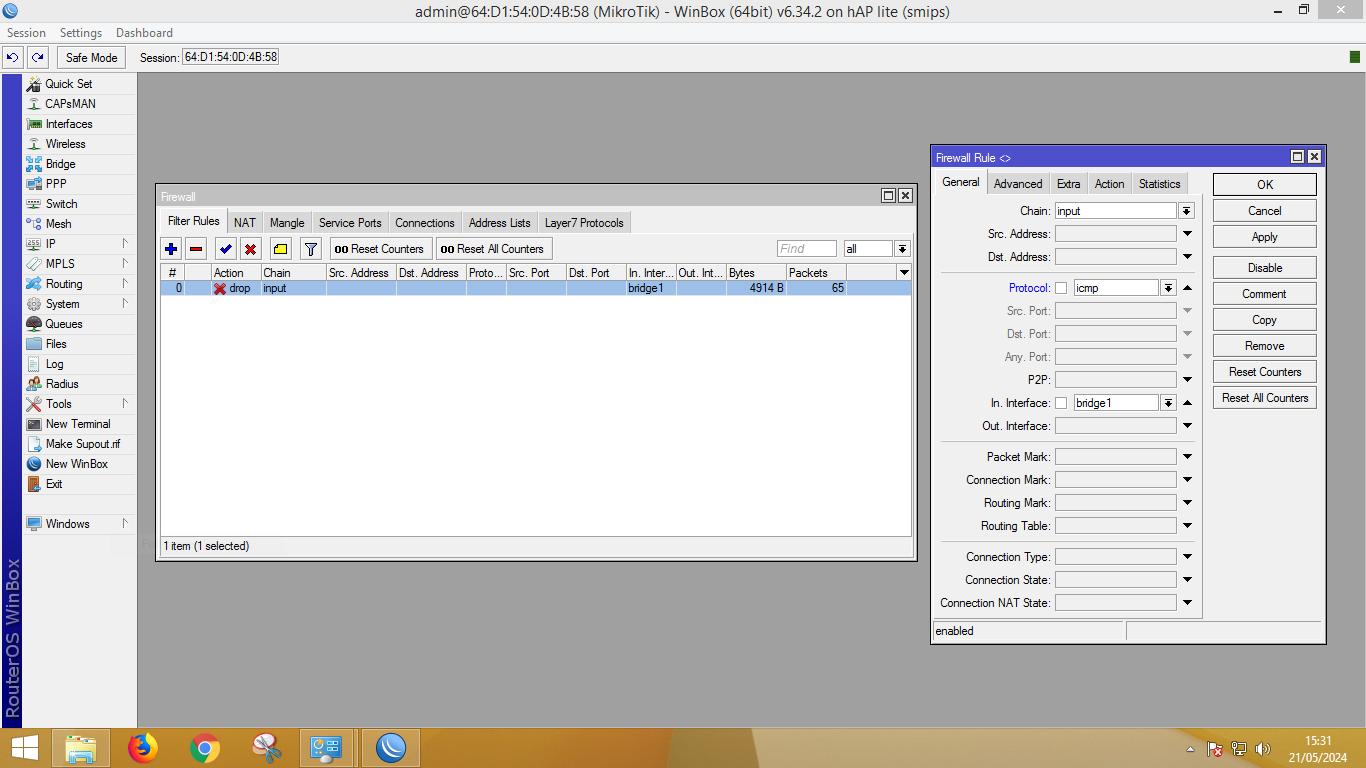Click the redo arrow icon

[37, 57]
